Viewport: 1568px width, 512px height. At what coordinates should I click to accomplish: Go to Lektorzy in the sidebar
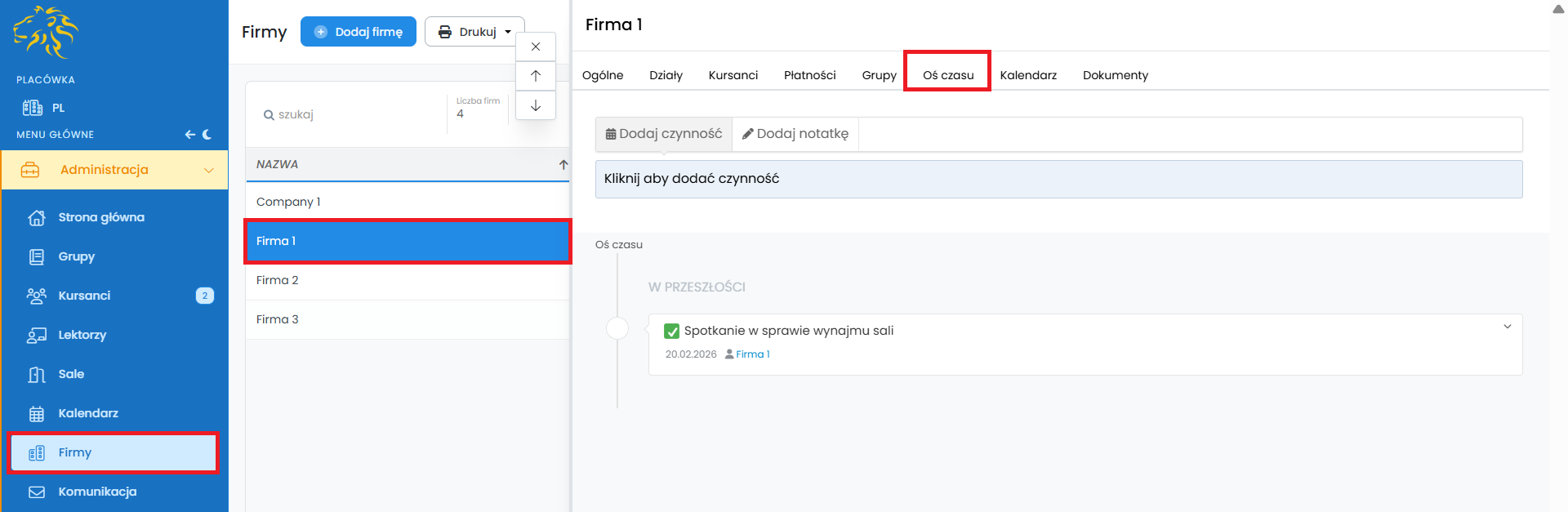pyautogui.click(x=82, y=335)
